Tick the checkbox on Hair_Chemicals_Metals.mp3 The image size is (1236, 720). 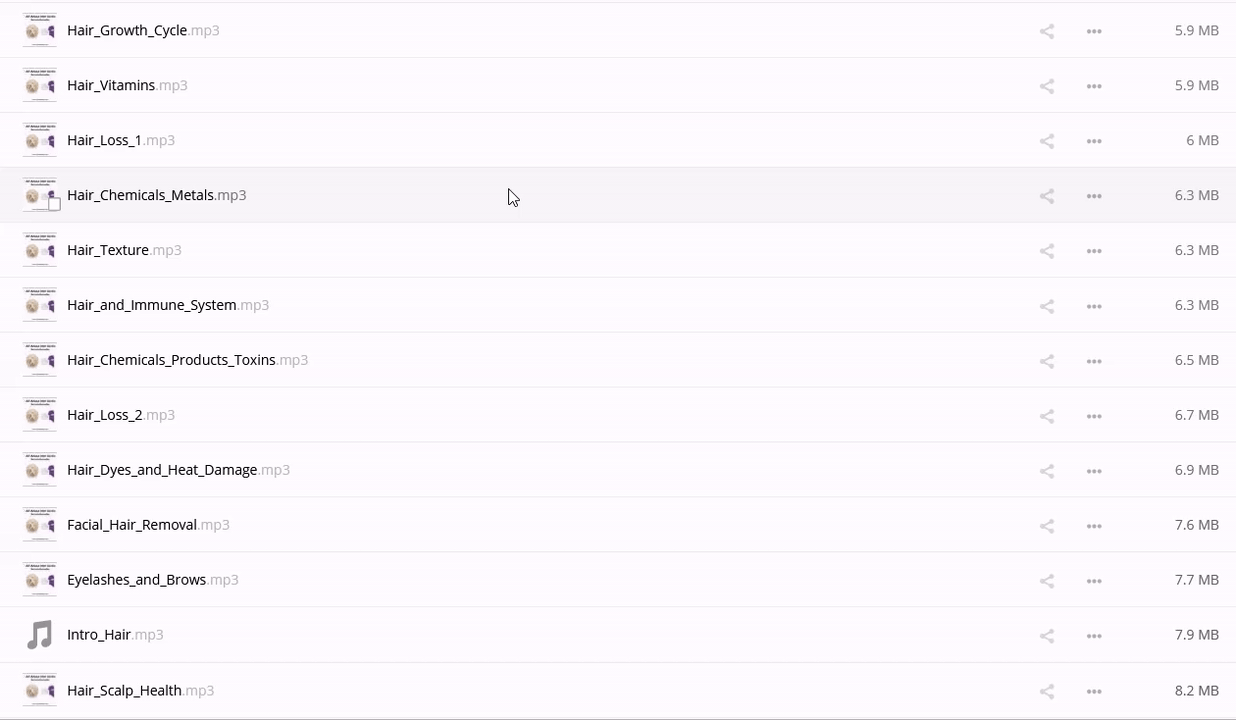click(54, 204)
